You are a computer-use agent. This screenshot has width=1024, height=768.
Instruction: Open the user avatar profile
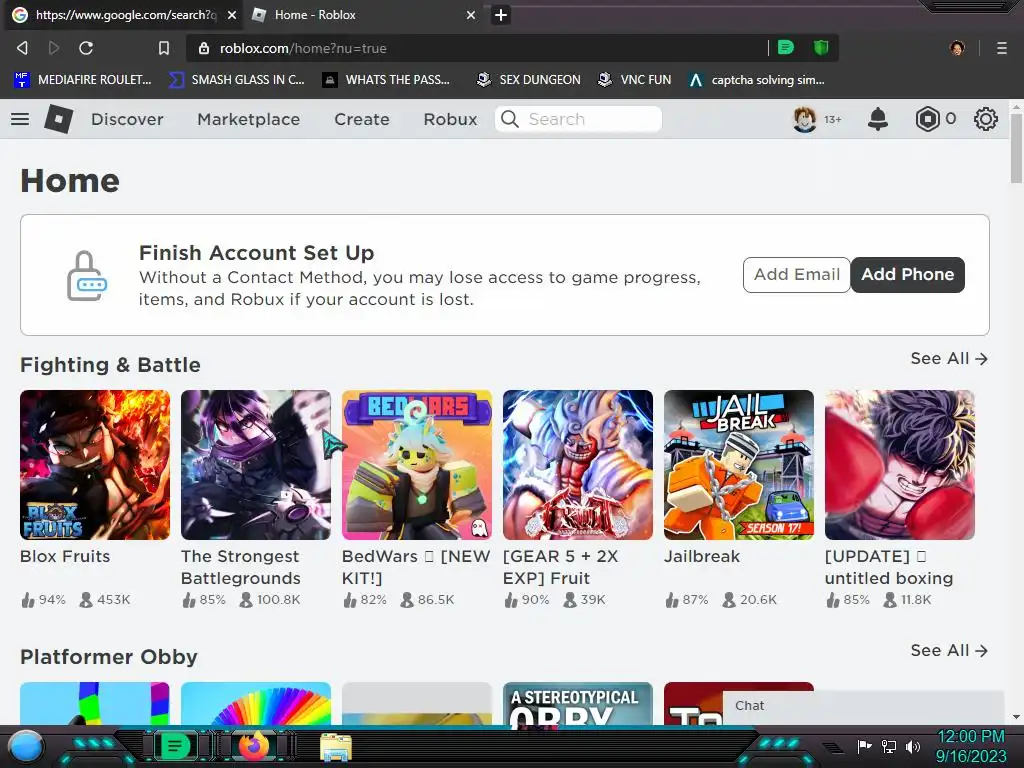[x=805, y=119]
